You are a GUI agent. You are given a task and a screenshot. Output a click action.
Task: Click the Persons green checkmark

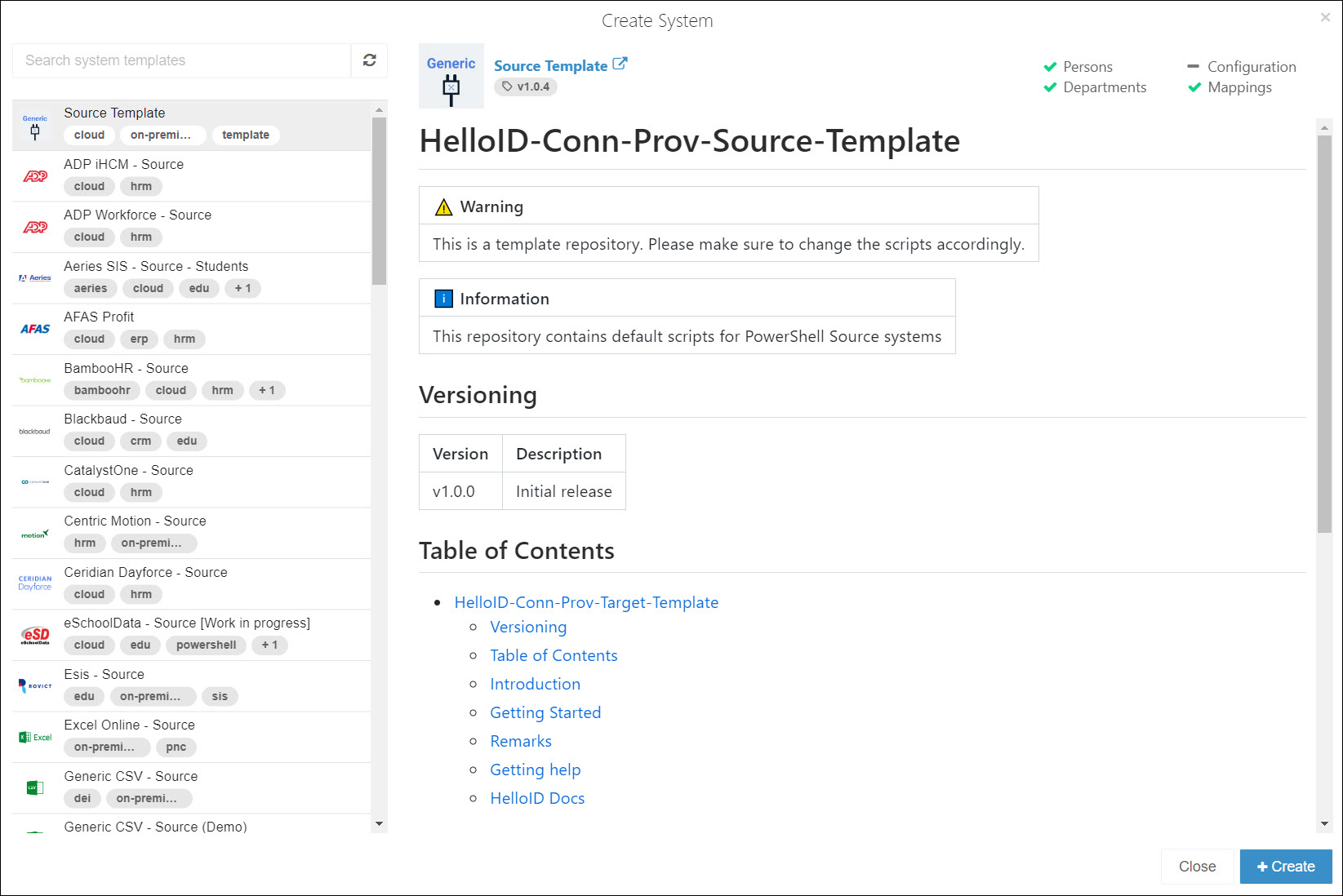point(1051,67)
